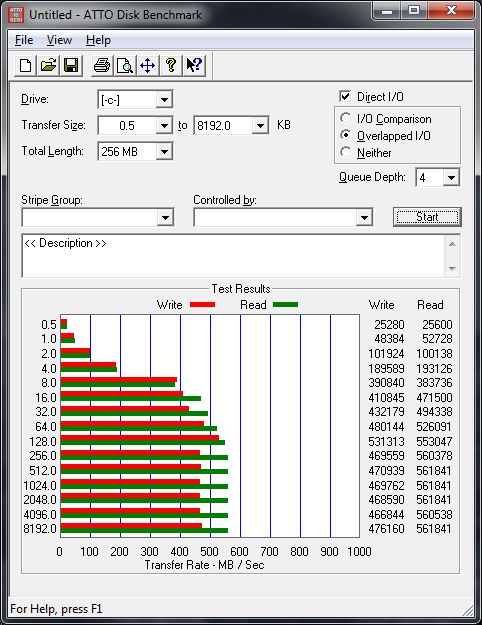The image size is (482, 625).
Task: Select the I/O Comparison radio button
Action: coord(345,118)
